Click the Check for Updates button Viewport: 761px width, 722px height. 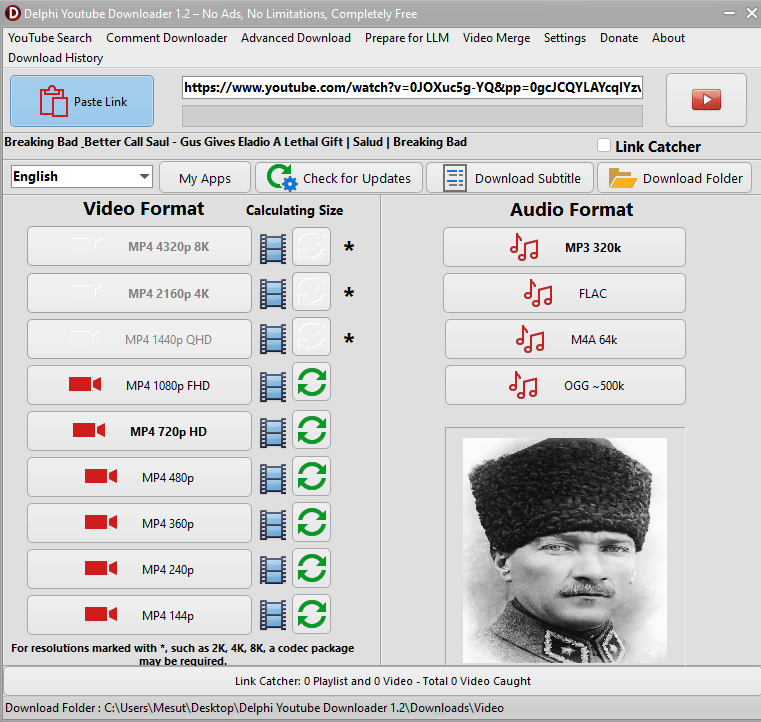[339, 178]
